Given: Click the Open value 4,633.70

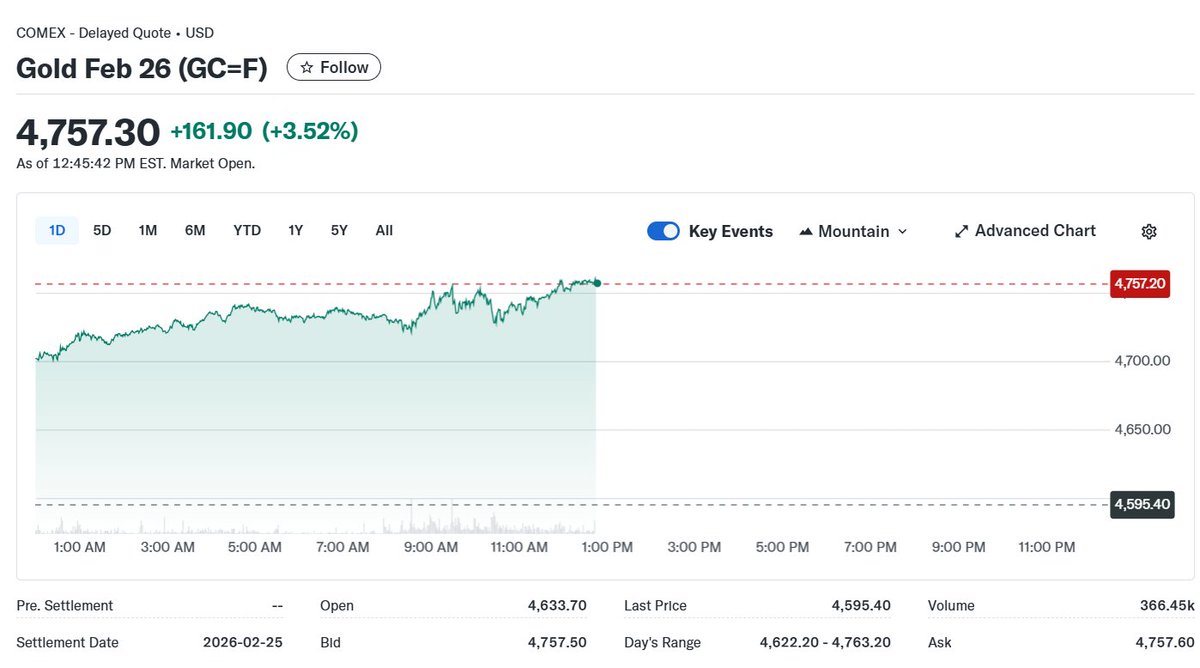Looking at the screenshot, I should click(x=557, y=606).
